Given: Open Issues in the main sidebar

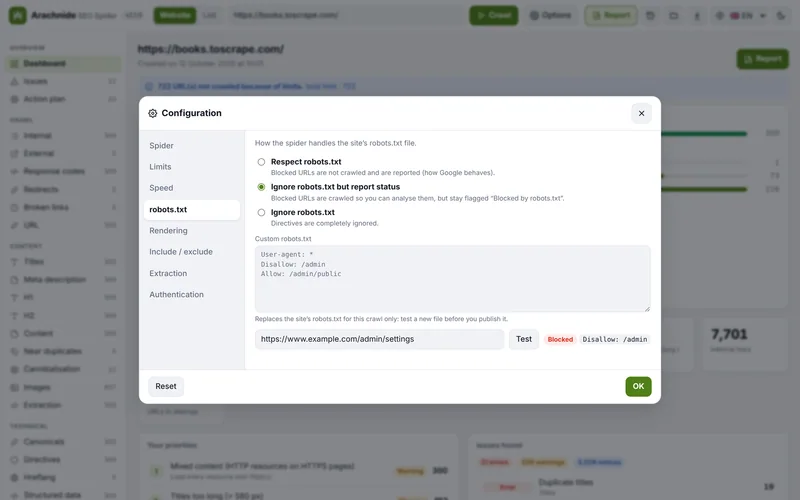Looking at the screenshot, I should click(63, 81).
